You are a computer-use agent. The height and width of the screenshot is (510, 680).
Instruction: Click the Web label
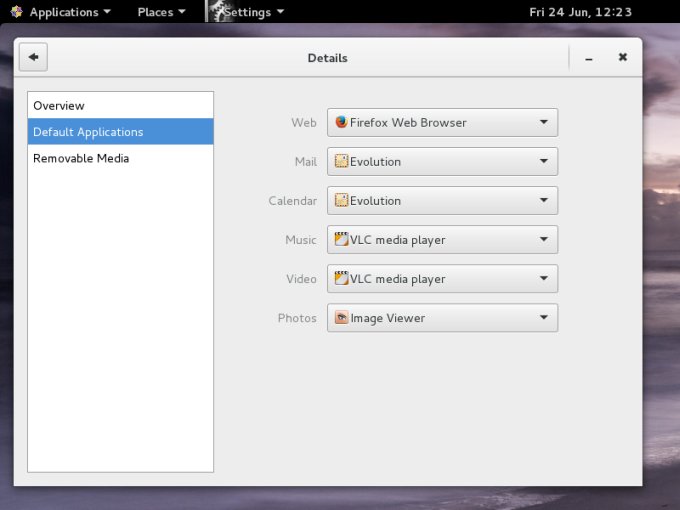[304, 122]
